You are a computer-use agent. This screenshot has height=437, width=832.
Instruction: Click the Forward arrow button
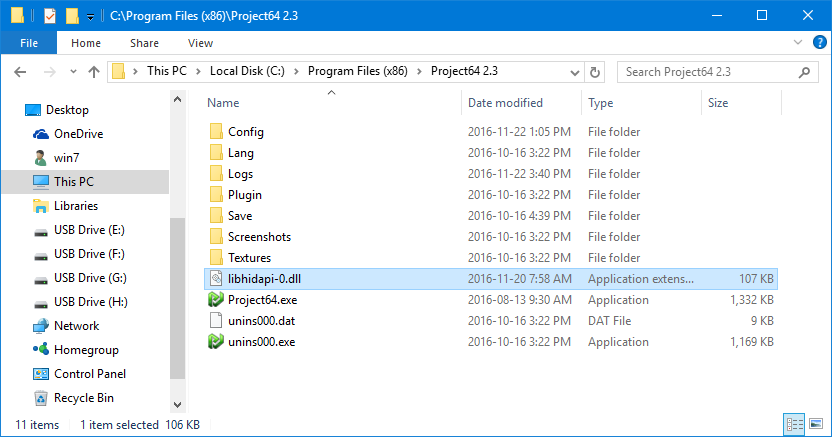click(49, 72)
